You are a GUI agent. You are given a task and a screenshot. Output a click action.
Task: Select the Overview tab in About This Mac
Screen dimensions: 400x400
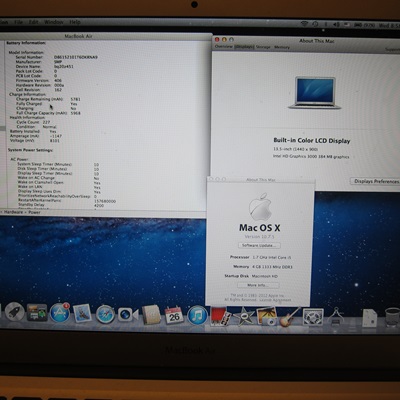pos(223,46)
